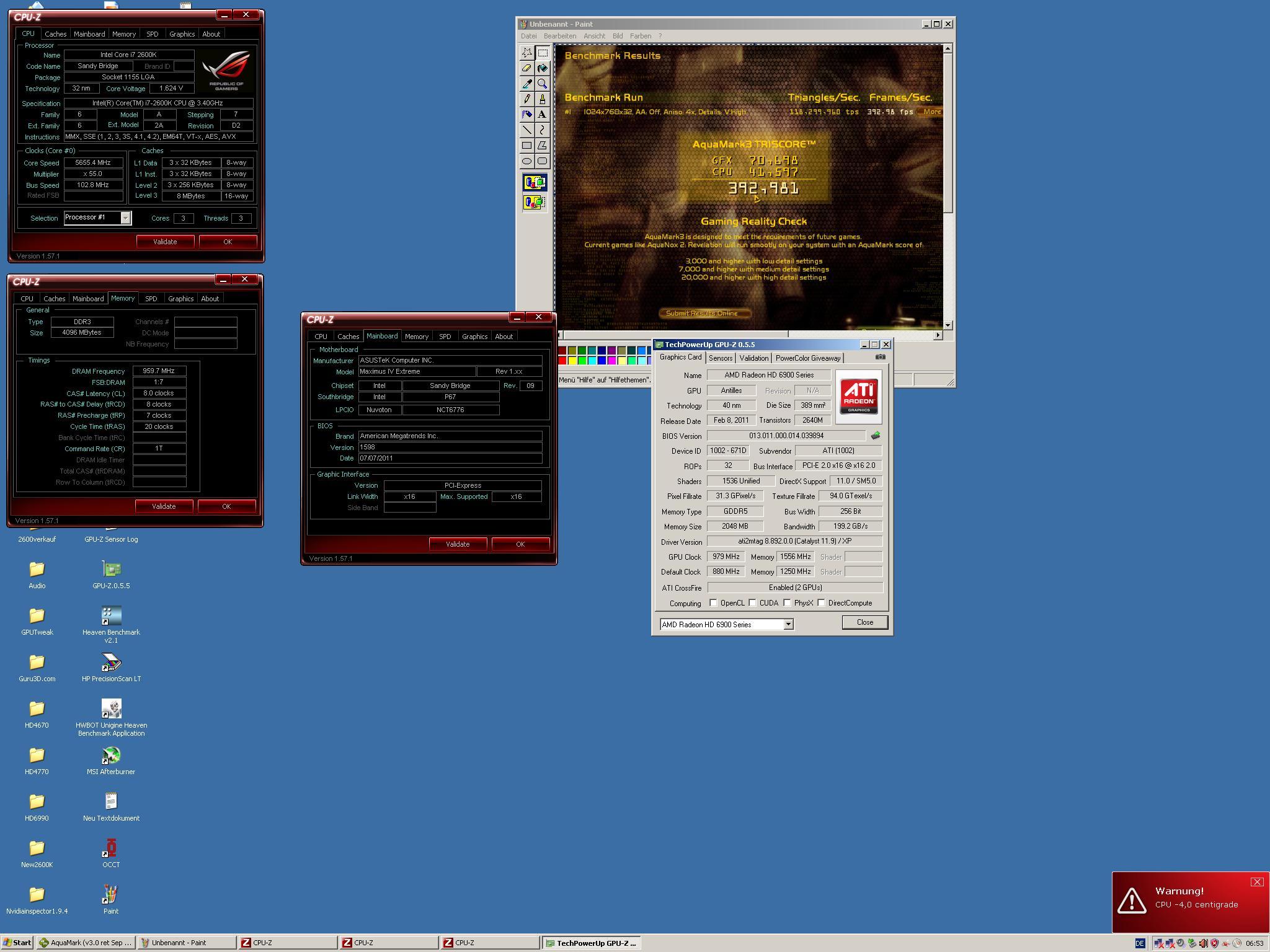Tick the PhysX checkbox in GPU-Z

788,603
